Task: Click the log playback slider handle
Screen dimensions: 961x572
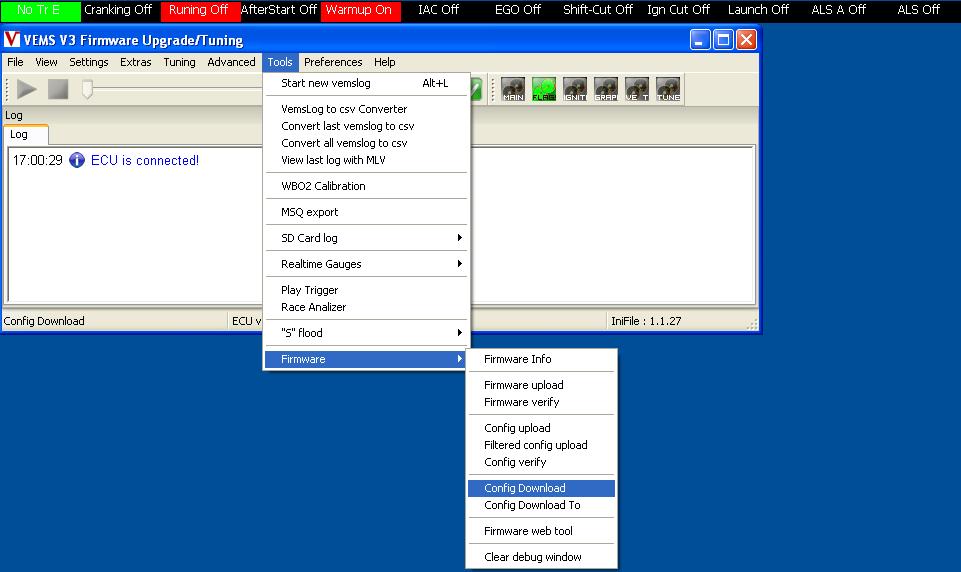Action: 88,90
